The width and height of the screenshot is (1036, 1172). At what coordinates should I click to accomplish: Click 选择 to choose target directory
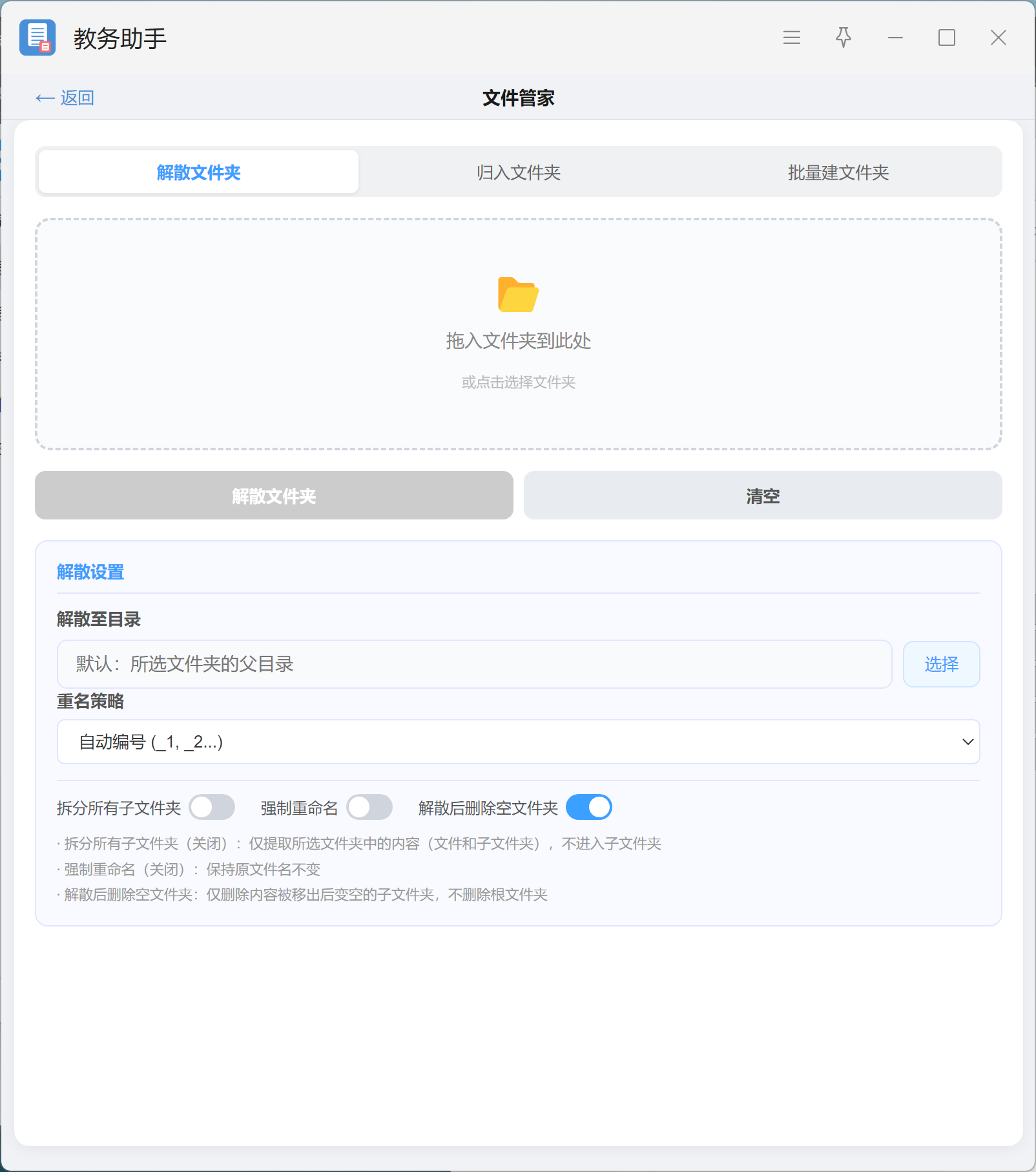coord(941,664)
